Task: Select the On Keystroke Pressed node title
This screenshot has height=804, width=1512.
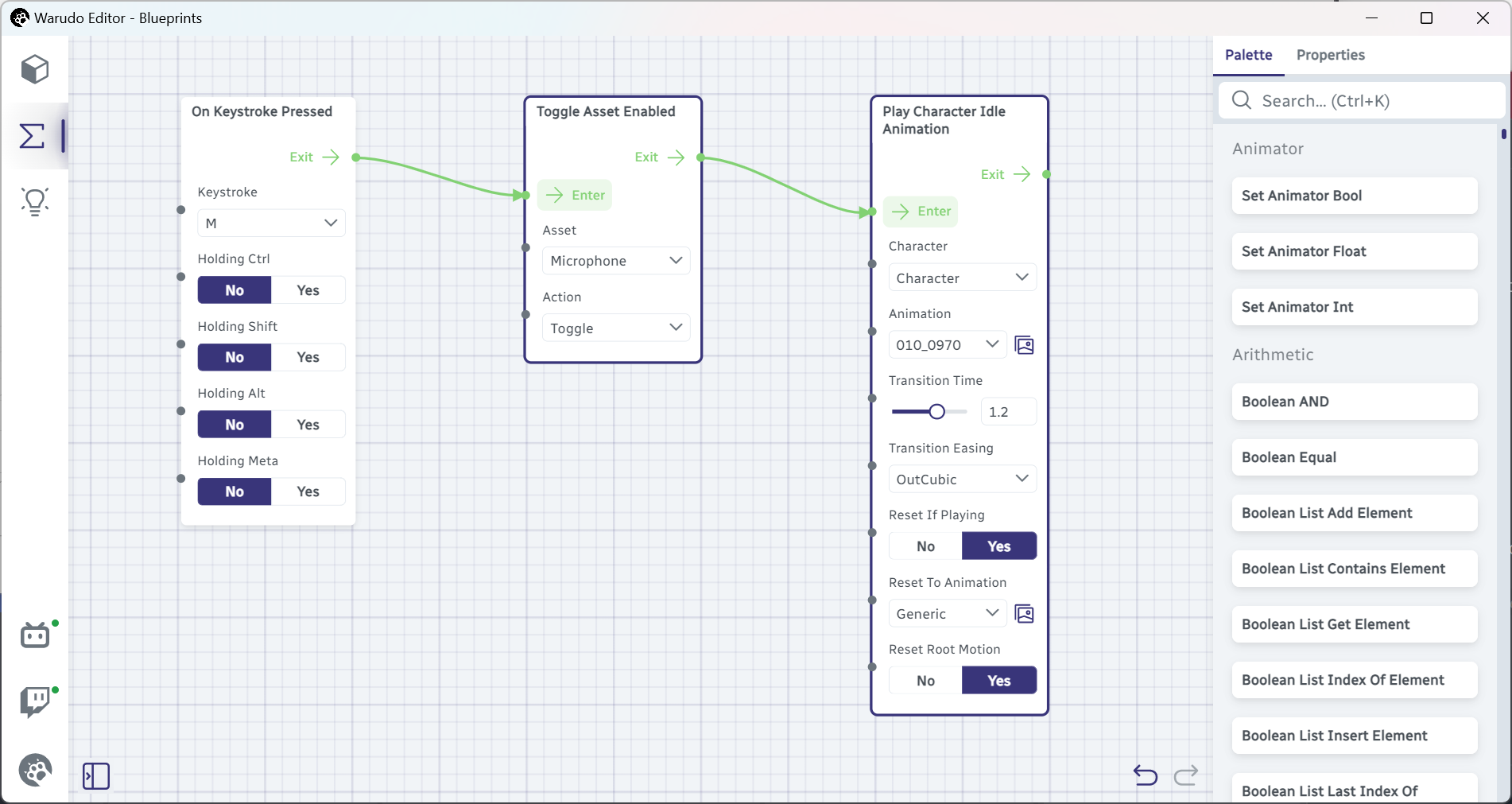Action: (262, 111)
